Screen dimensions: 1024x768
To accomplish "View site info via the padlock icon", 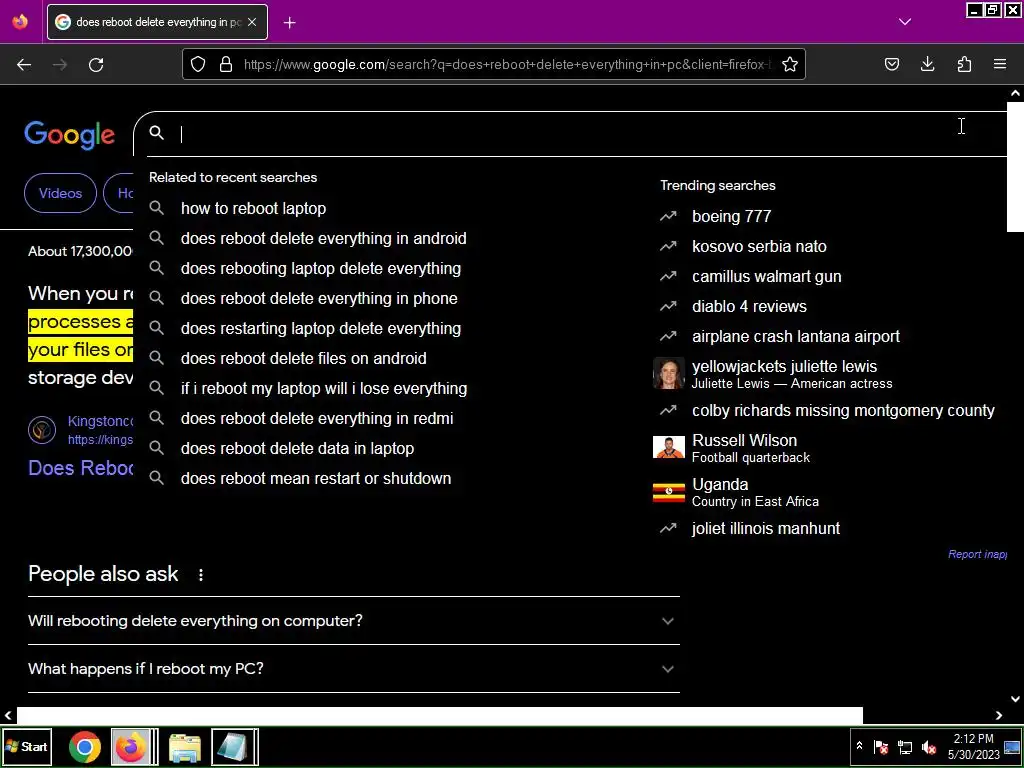I will pyautogui.click(x=226, y=64).
